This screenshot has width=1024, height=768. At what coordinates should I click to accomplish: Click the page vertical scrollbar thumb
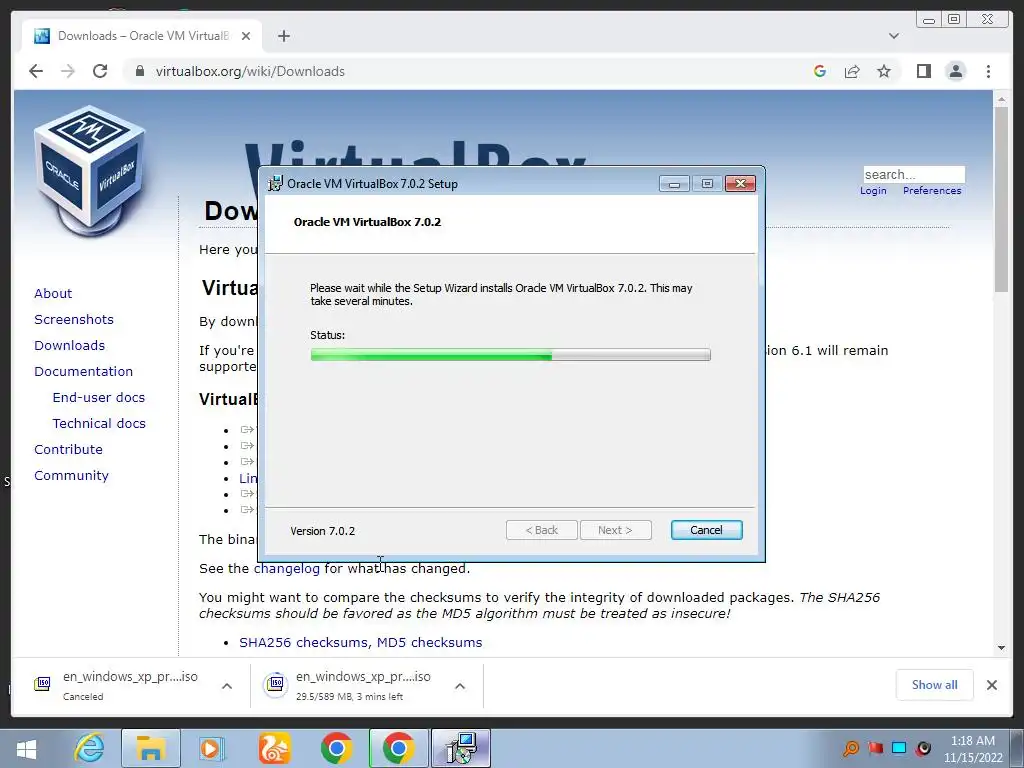click(1001, 199)
